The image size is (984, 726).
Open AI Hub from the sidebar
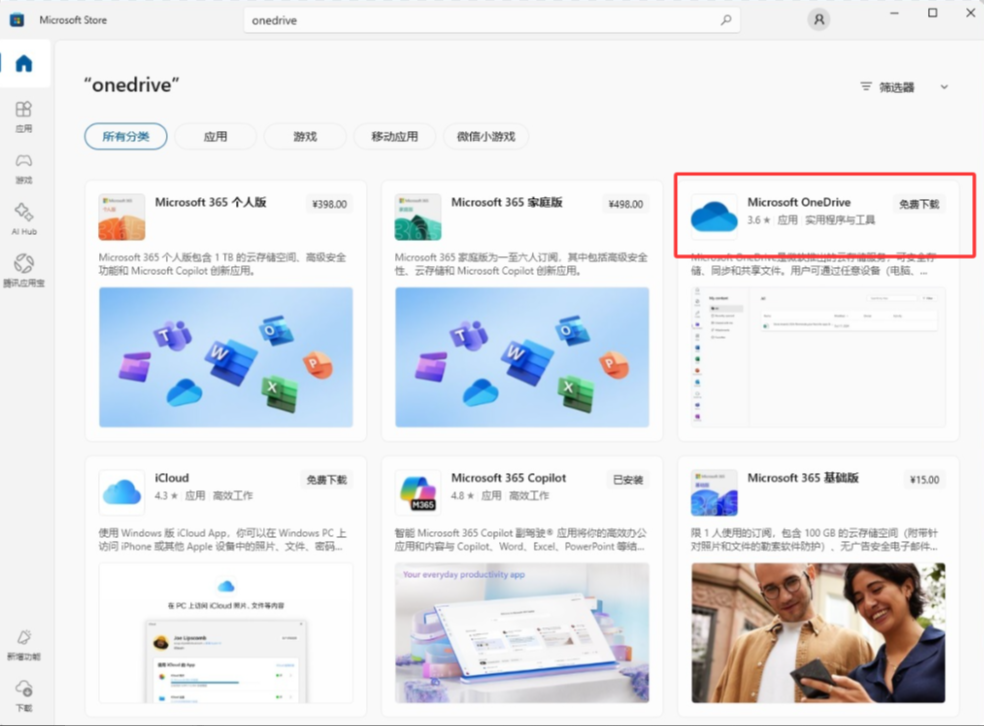23,218
